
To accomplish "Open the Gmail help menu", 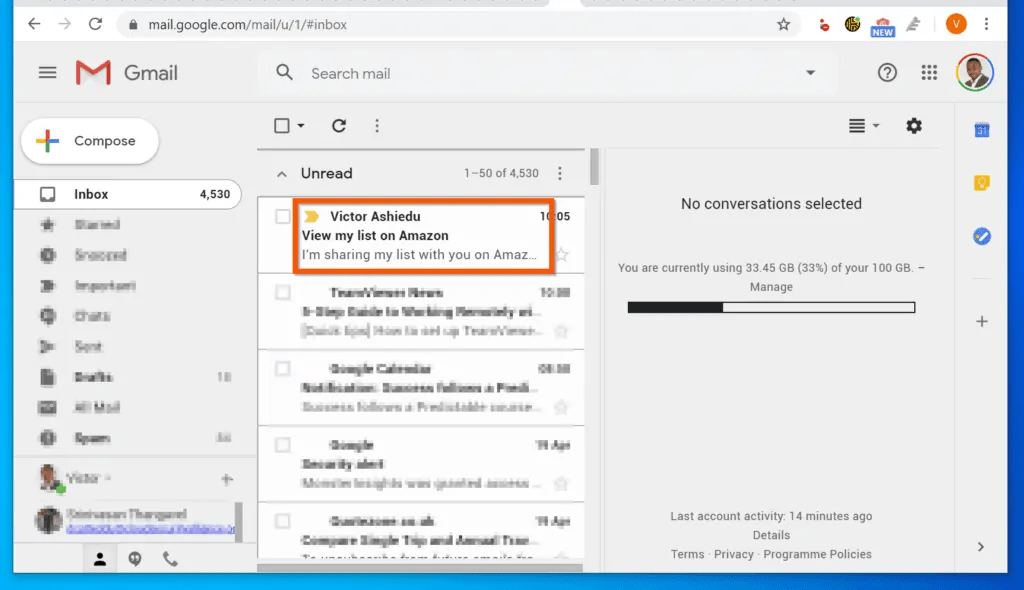I will (887, 72).
